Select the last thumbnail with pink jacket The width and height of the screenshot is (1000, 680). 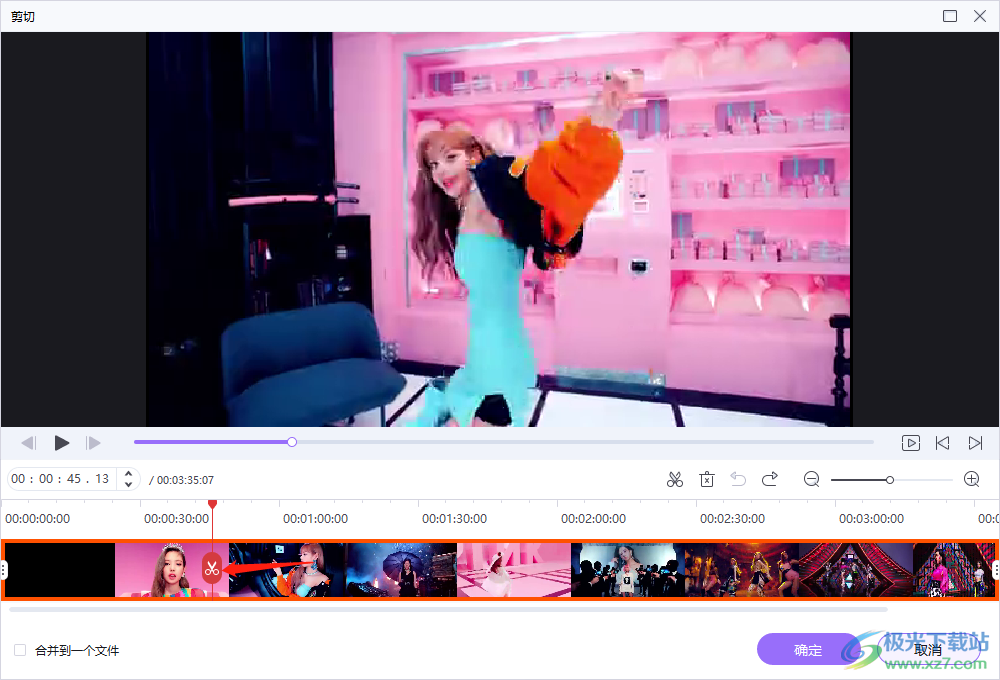[953, 570]
